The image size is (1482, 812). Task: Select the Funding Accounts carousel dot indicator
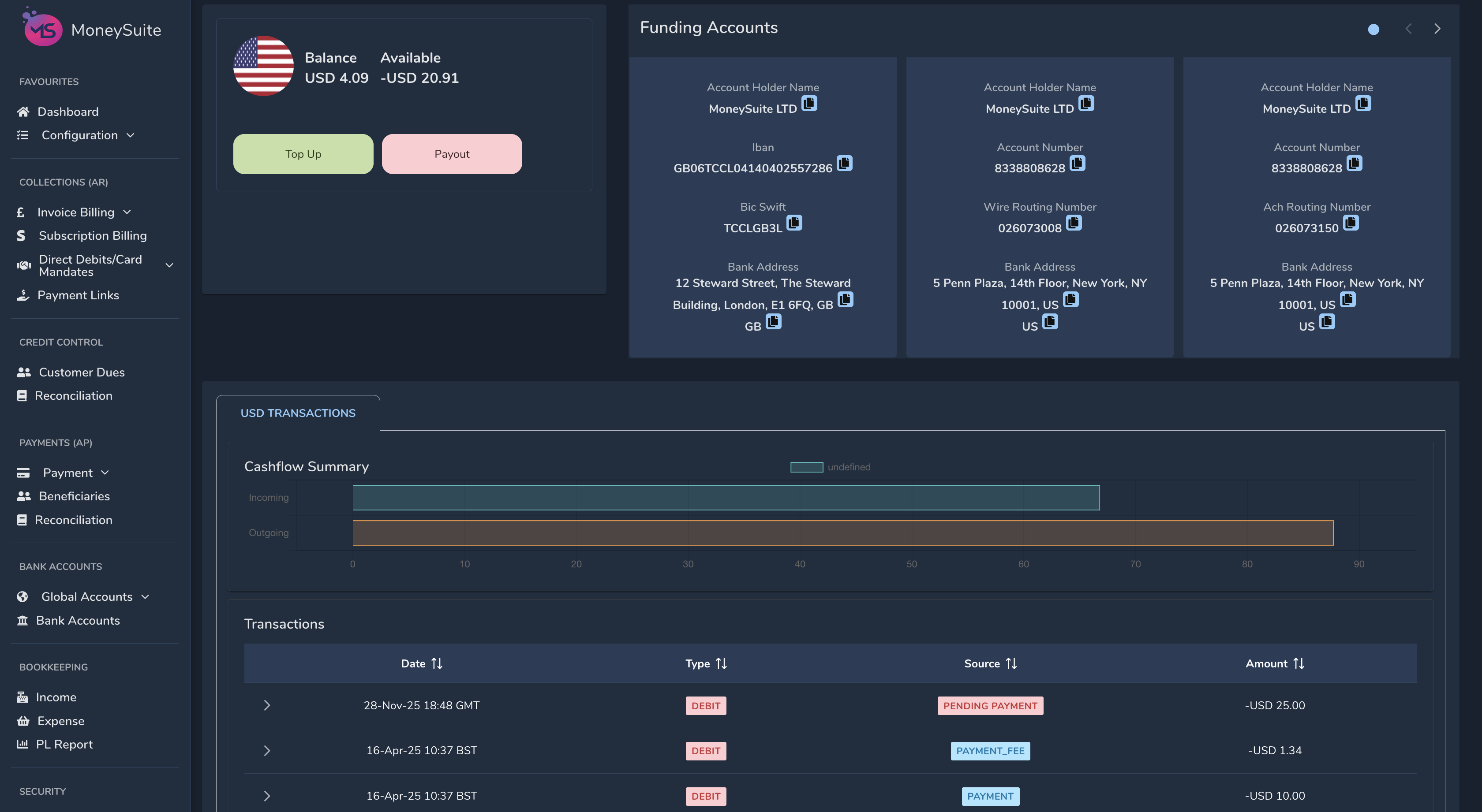(x=1373, y=30)
